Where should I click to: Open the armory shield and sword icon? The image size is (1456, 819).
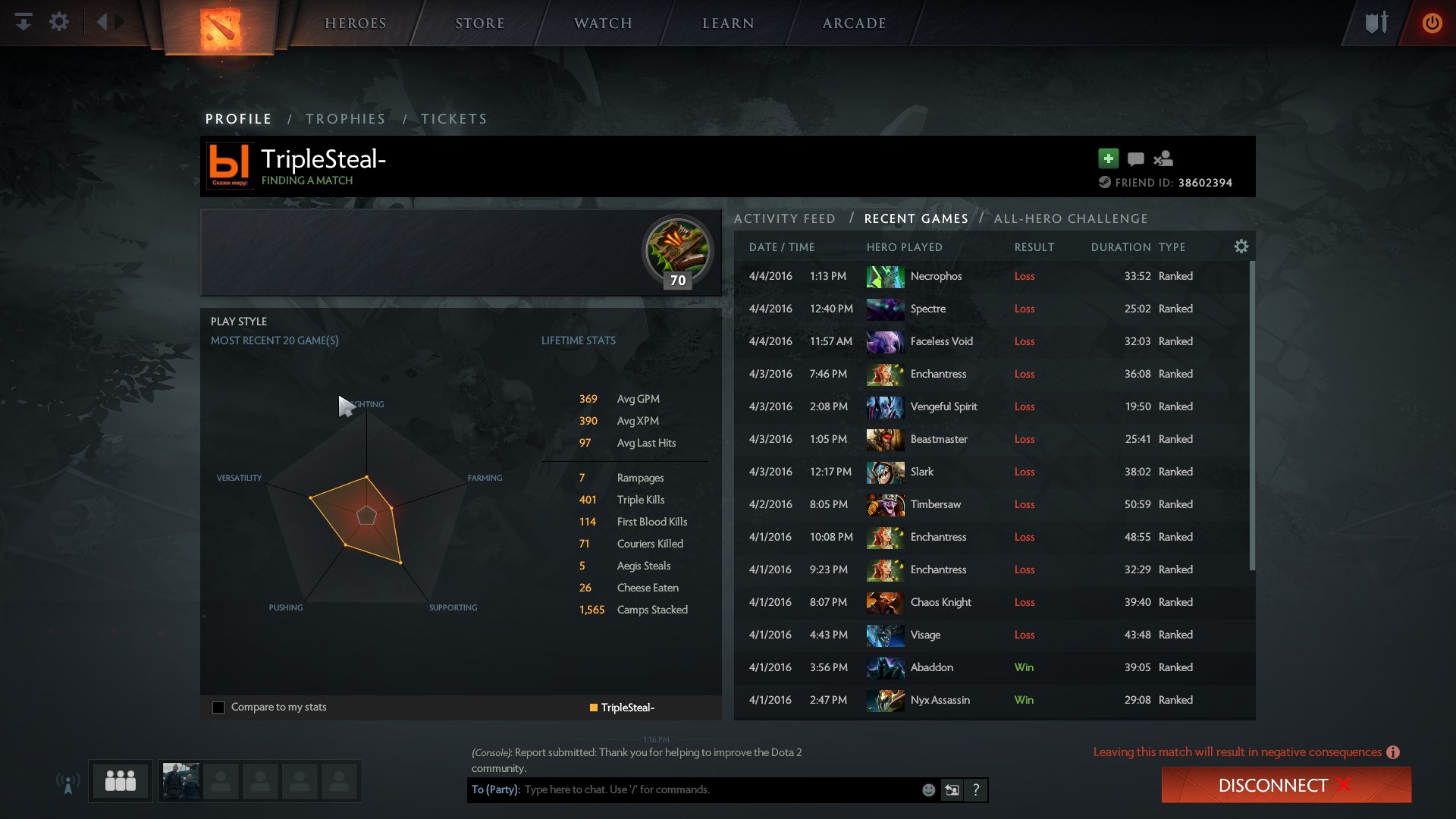click(x=1376, y=23)
